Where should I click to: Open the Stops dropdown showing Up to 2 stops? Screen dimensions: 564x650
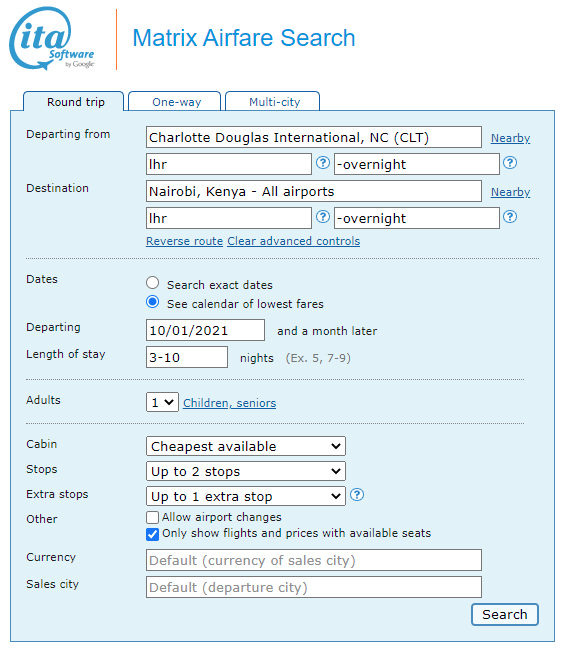246,471
